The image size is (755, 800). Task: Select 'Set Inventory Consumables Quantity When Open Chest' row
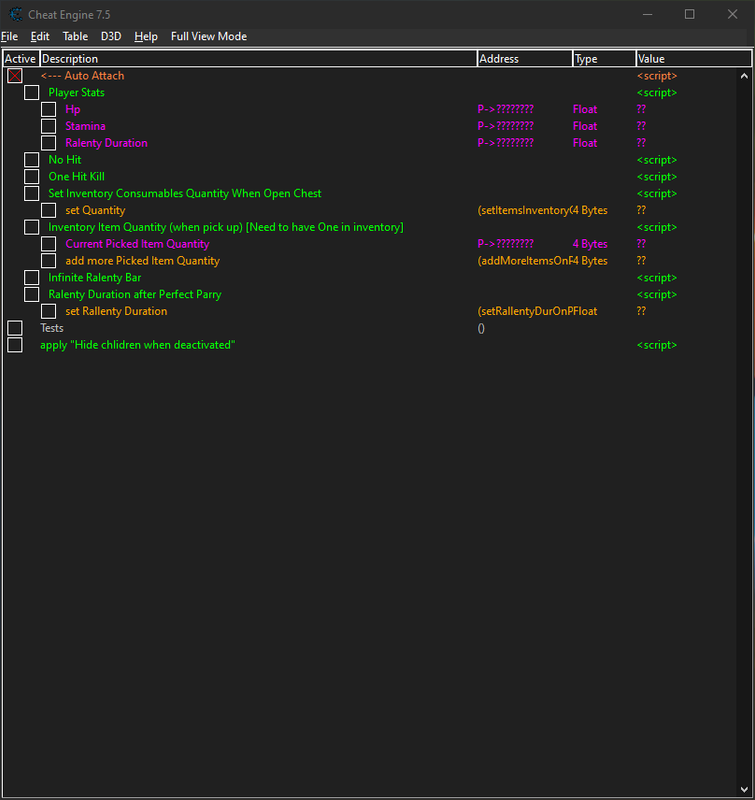pyautogui.click(x=185, y=193)
